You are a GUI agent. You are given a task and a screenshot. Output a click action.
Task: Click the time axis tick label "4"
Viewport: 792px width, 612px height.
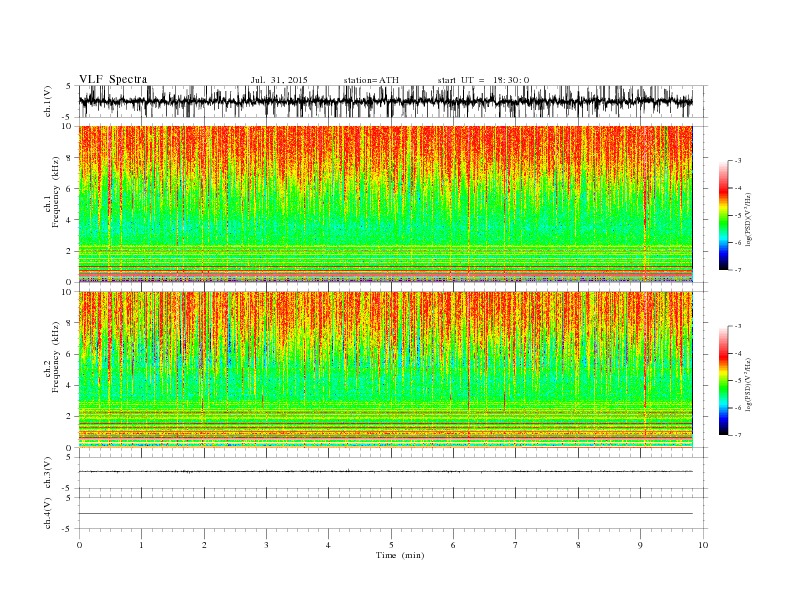(x=328, y=545)
